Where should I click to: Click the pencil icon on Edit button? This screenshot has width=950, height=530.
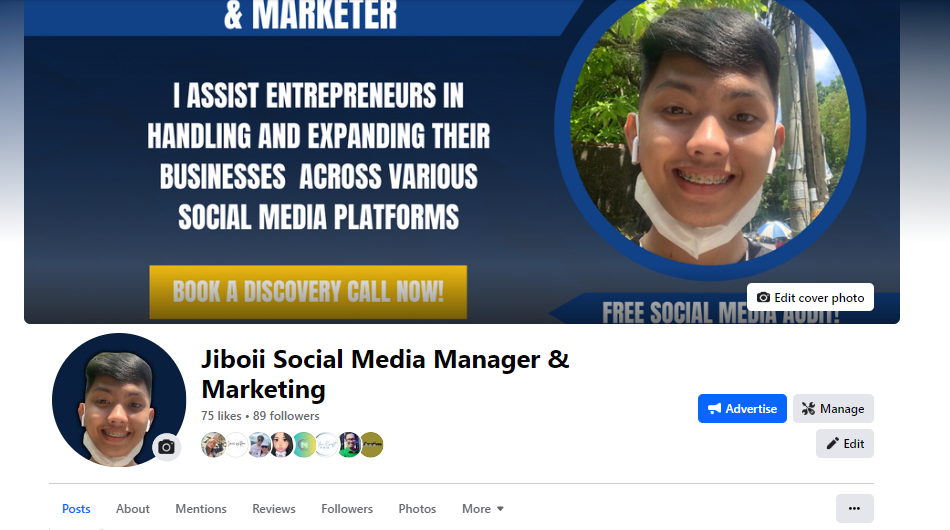pyautogui.click(x=832, y=443)
